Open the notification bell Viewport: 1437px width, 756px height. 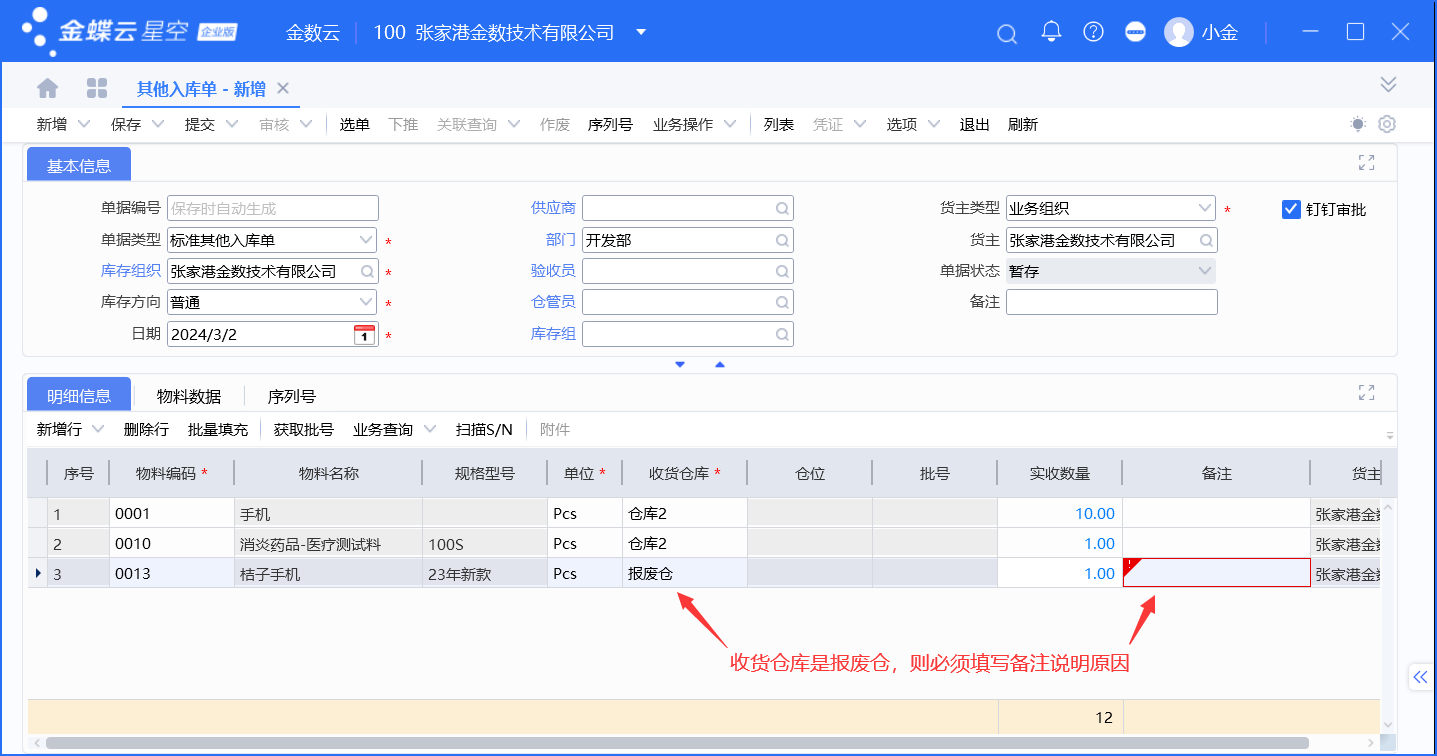(1051, 31)
